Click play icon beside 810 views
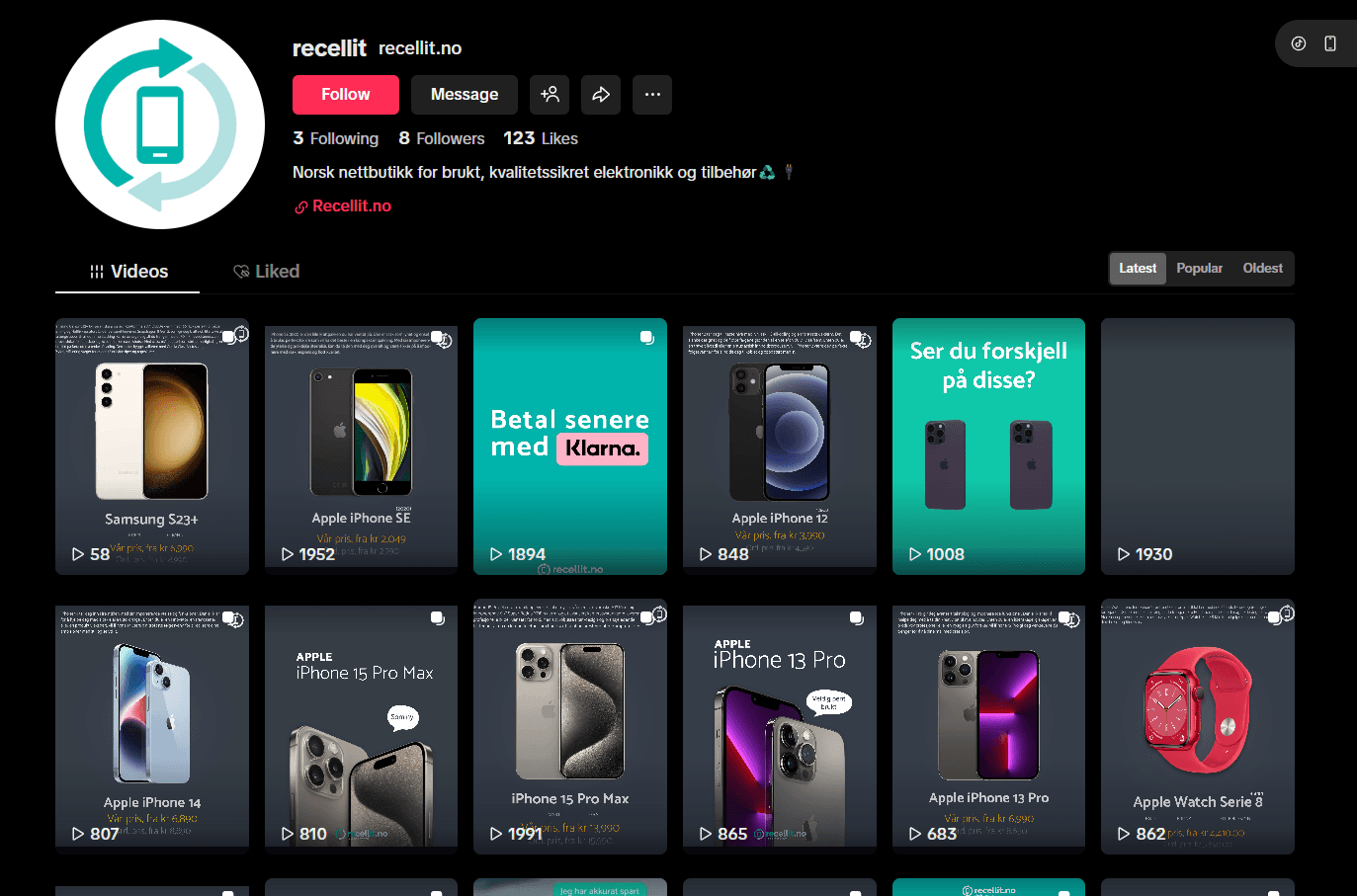 [288, 834]
